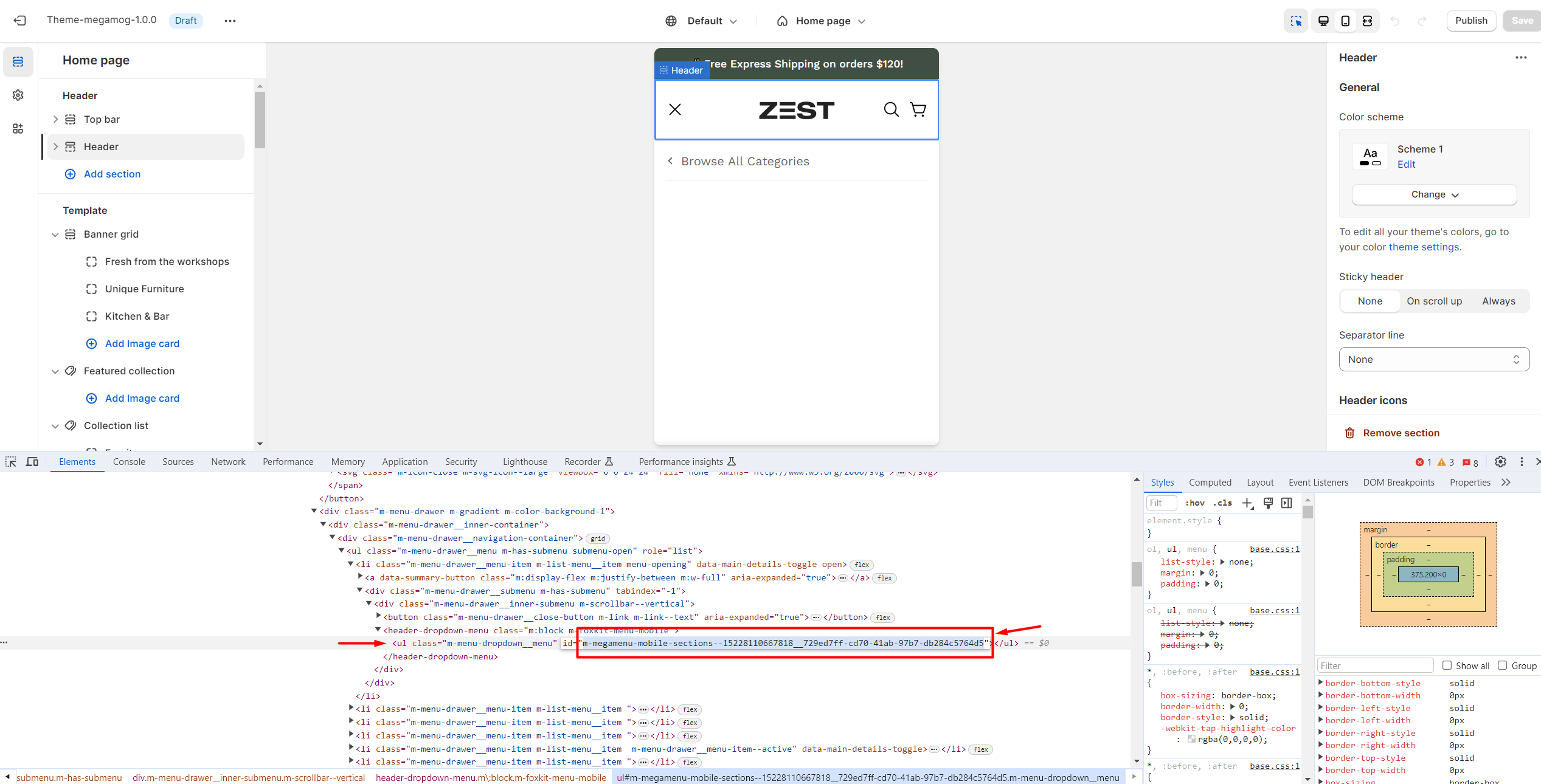Click the exit editor back icon
The height and width of the screenshot is (784, 1541).
[19, 21]
